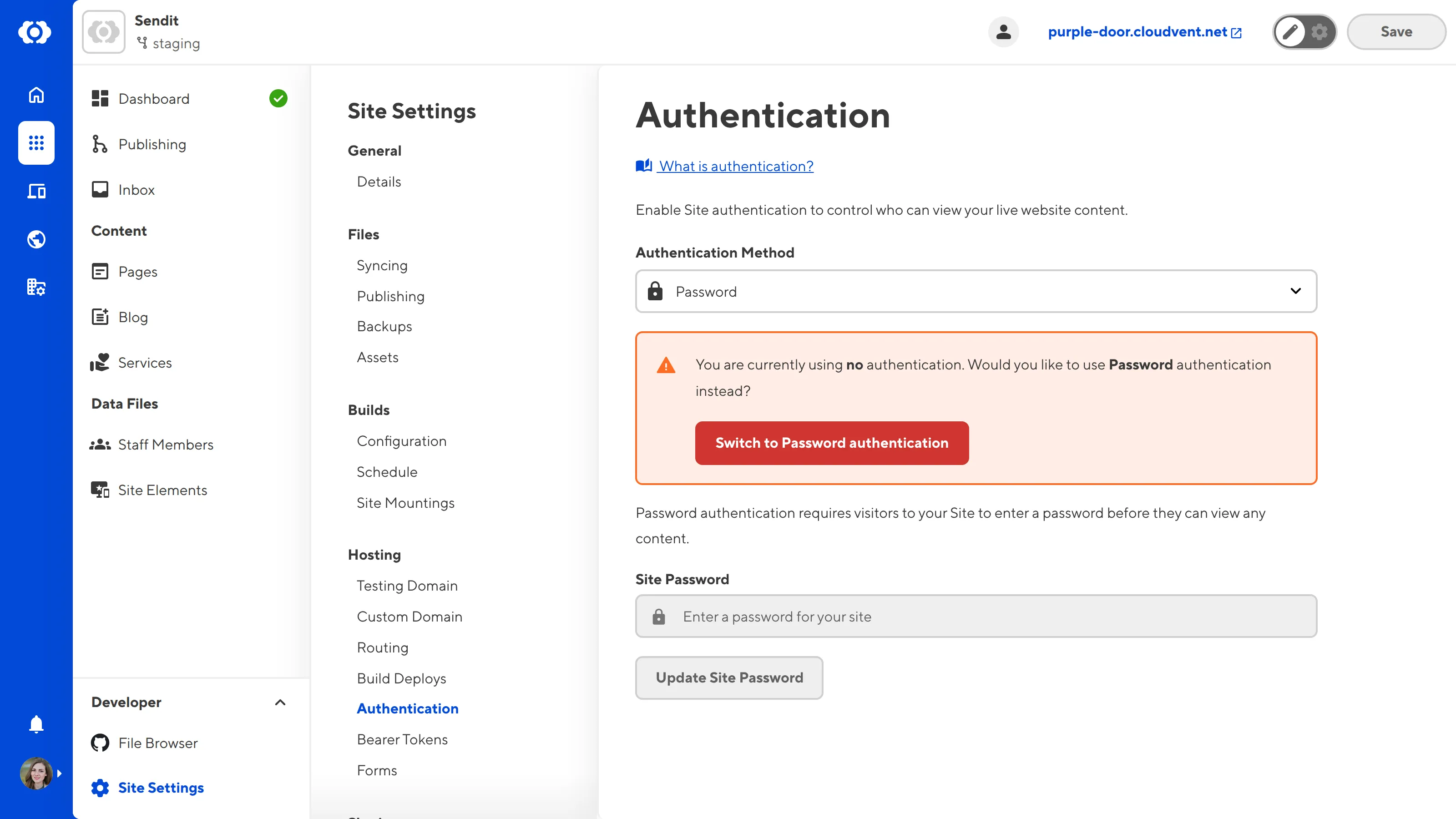Click the globe icon in the blue sidebar

35,239
